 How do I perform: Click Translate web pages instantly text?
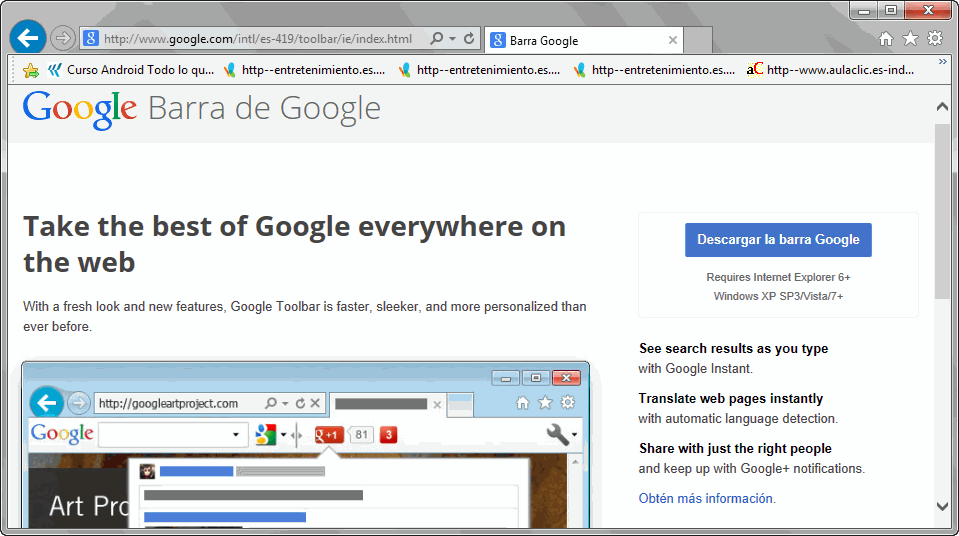pos(731,399)
